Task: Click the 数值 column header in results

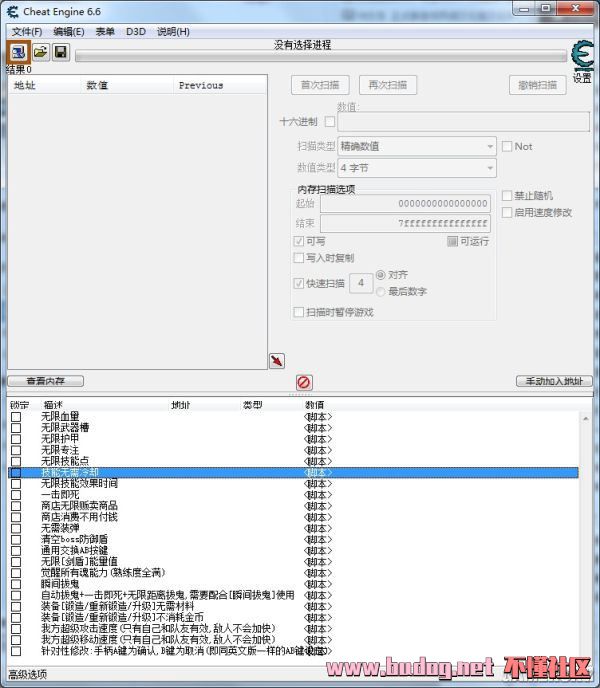Action: click(97, 85)
